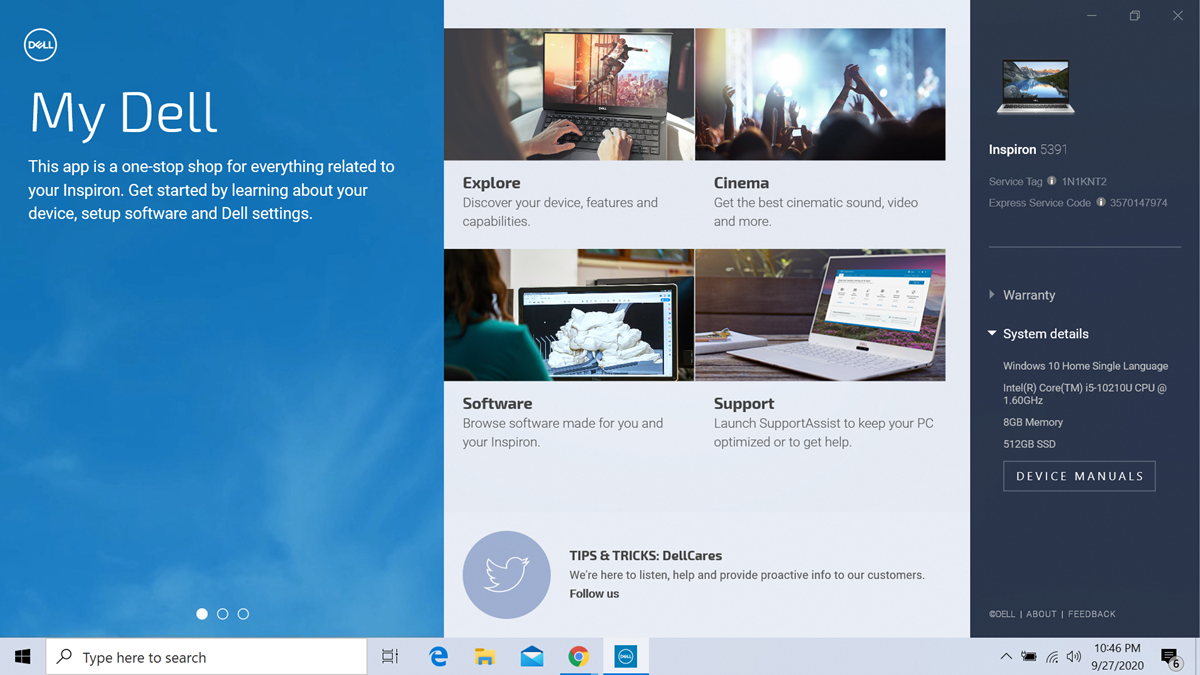The width and height of the screenshot is (1200, 675).
Task: Open the Mail app on the taskbar
Action: tap(532, 657)
